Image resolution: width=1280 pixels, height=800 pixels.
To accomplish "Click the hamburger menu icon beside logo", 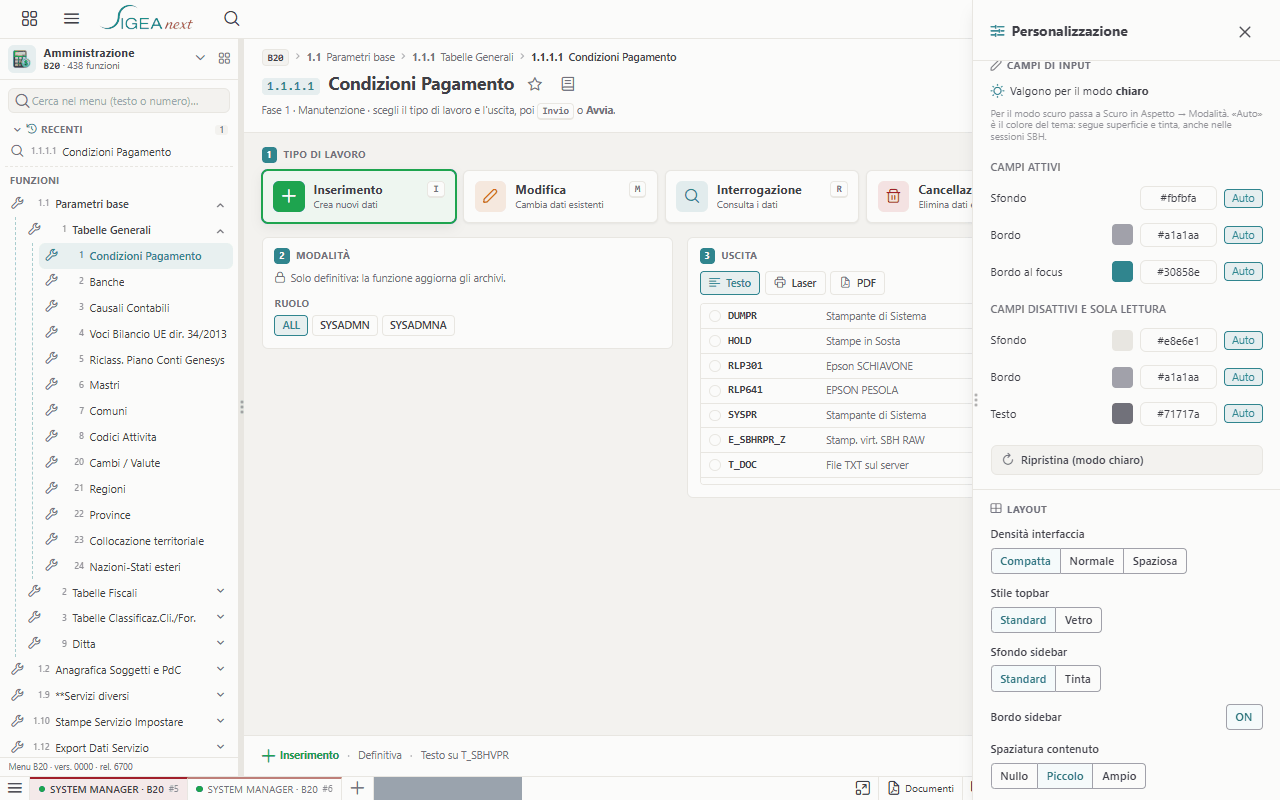I will coord(71,18).
